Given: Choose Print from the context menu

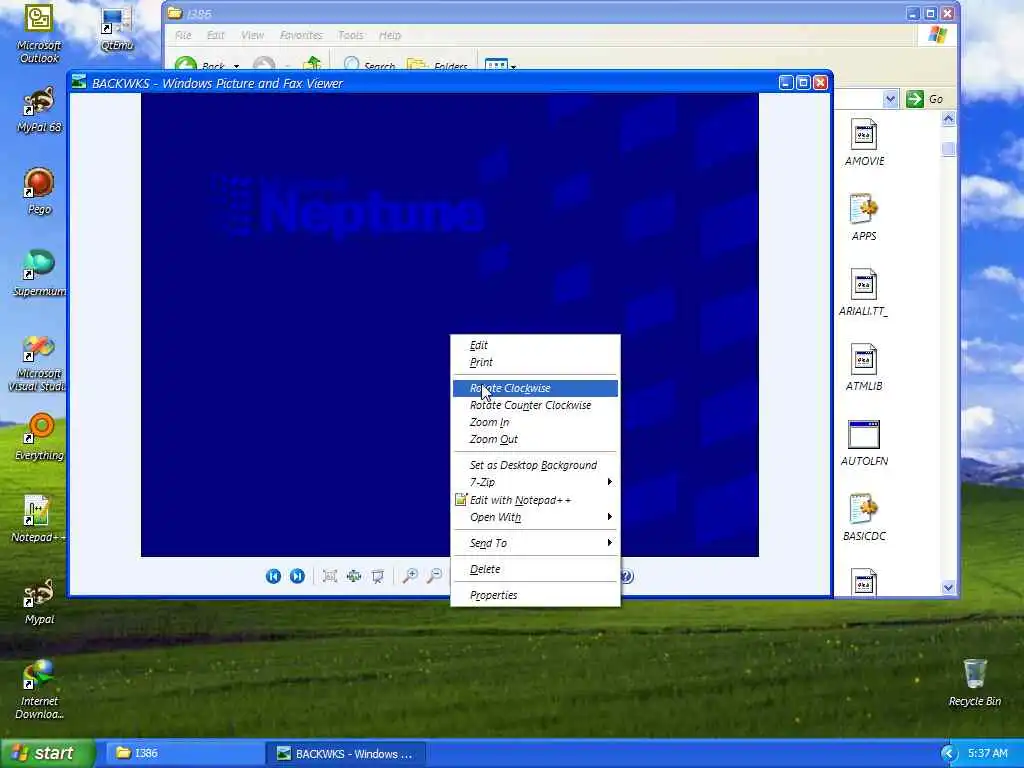Looking at the screenshot, I should pyautogui.click(x=535, y=362).
